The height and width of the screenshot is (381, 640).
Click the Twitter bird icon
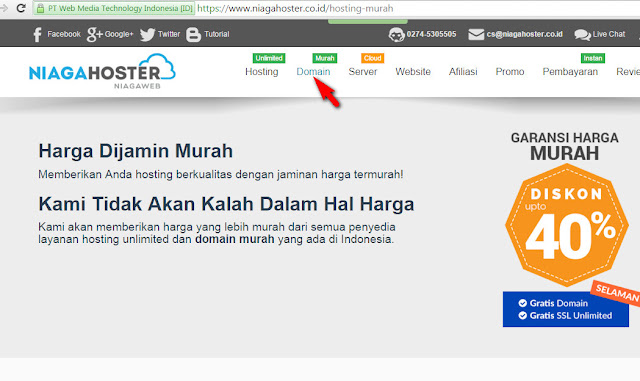(147, 35)
